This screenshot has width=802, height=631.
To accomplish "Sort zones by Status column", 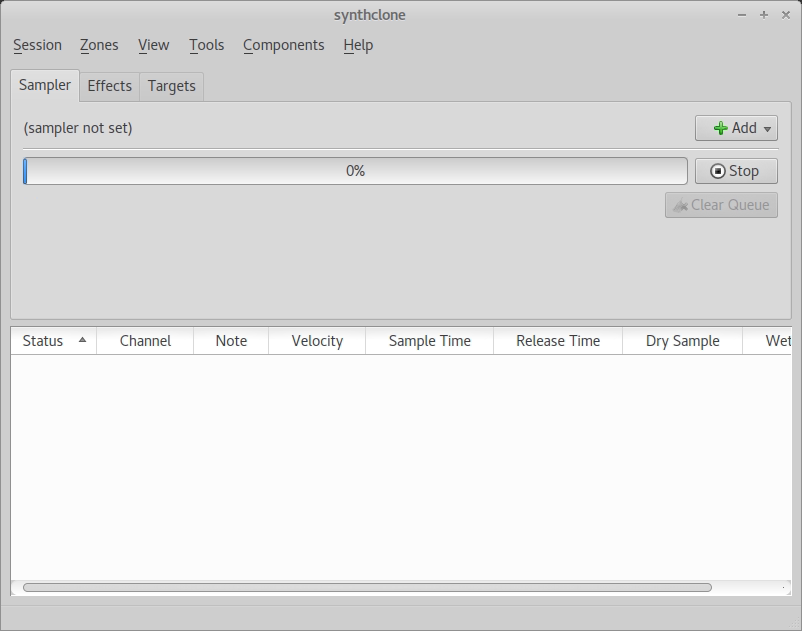I will pyautogui.click(x=54, y=341).
